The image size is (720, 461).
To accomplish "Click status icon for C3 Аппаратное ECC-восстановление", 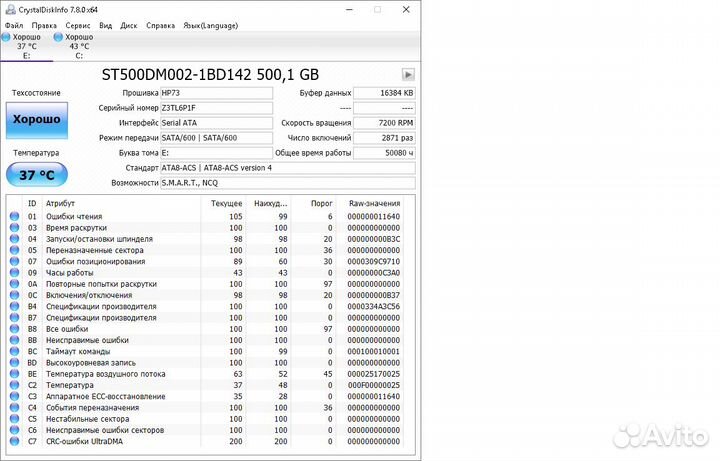I will (x=14, y=396).
